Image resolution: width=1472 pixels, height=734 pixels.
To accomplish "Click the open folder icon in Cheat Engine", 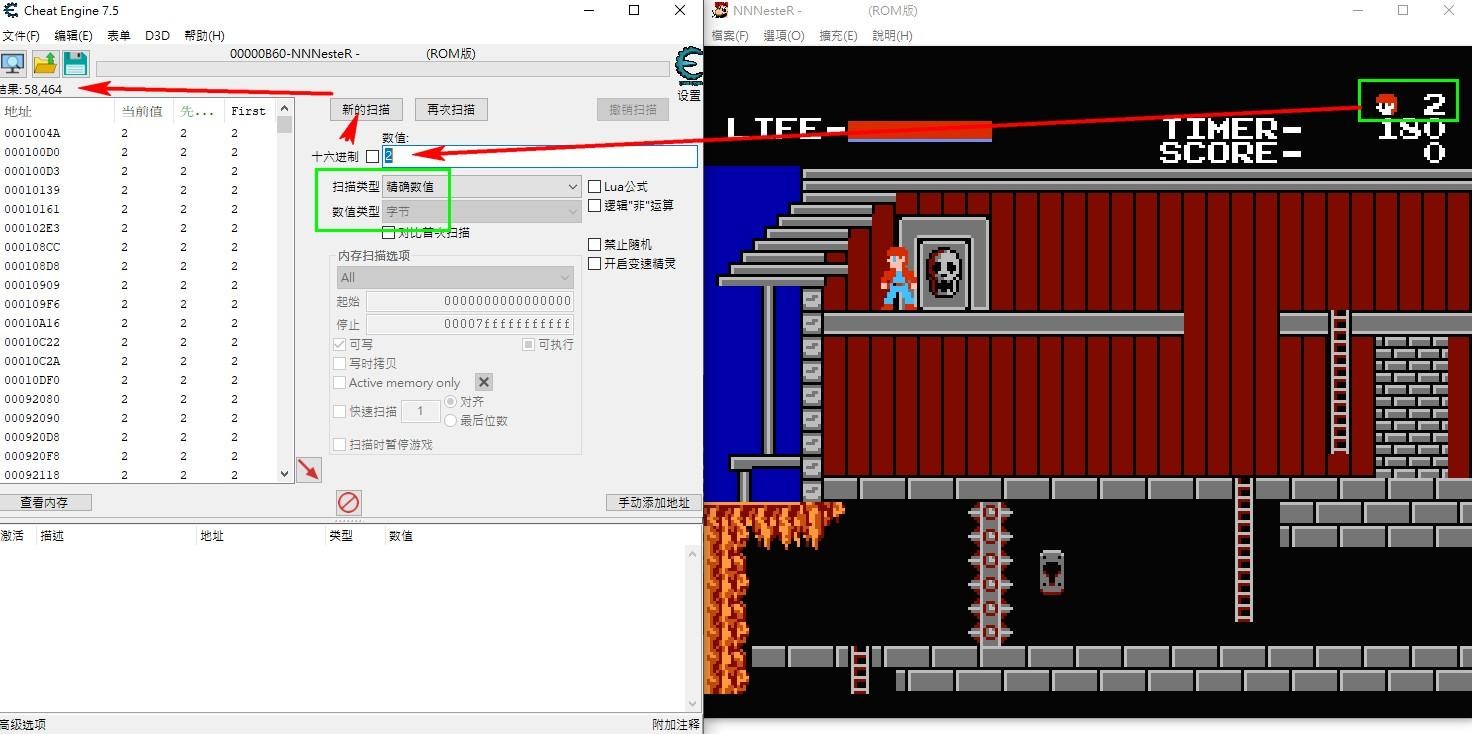I will [x=45, y=64].
